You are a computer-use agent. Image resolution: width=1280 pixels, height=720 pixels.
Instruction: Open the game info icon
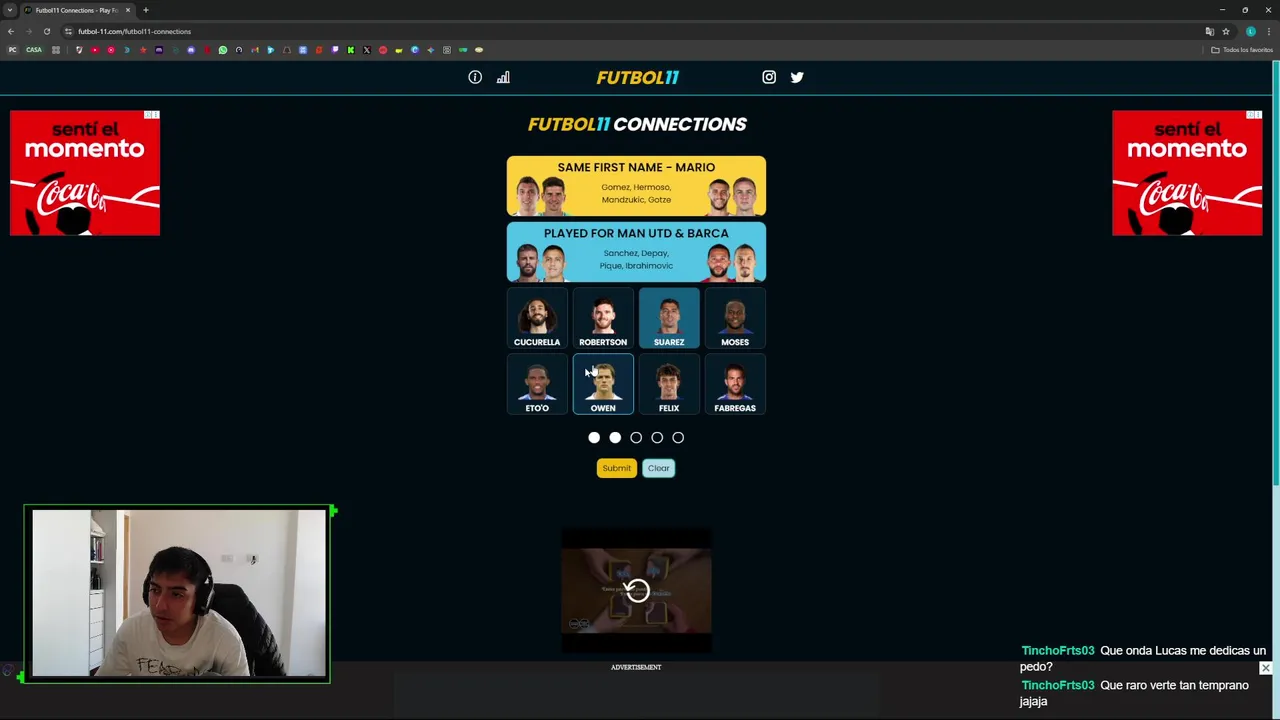(475, 77)
